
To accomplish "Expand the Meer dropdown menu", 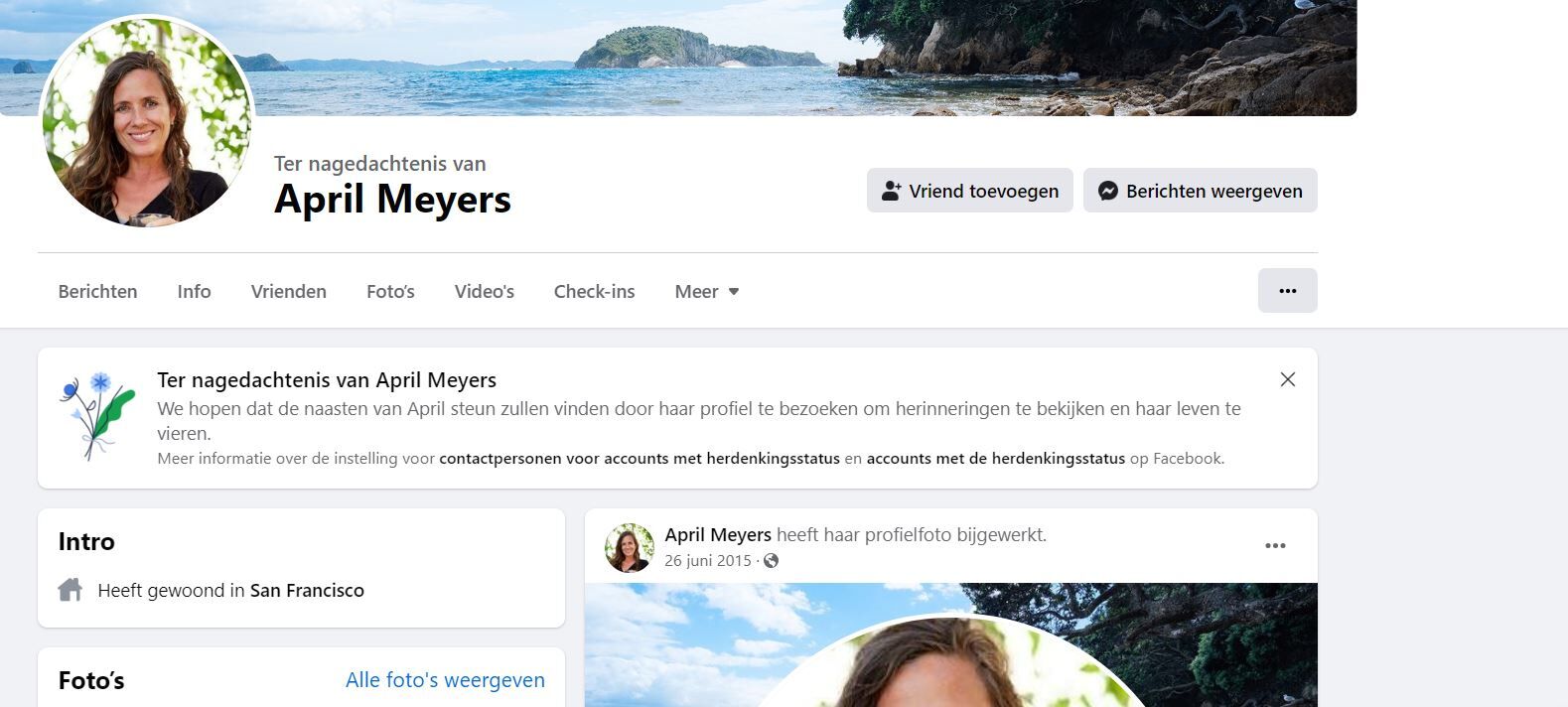I will coord(706,292).
